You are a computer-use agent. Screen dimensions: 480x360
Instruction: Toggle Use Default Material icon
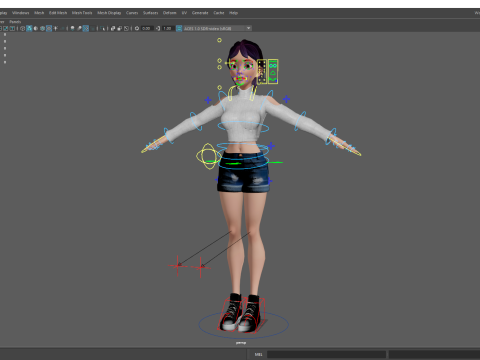pos(36,28)
